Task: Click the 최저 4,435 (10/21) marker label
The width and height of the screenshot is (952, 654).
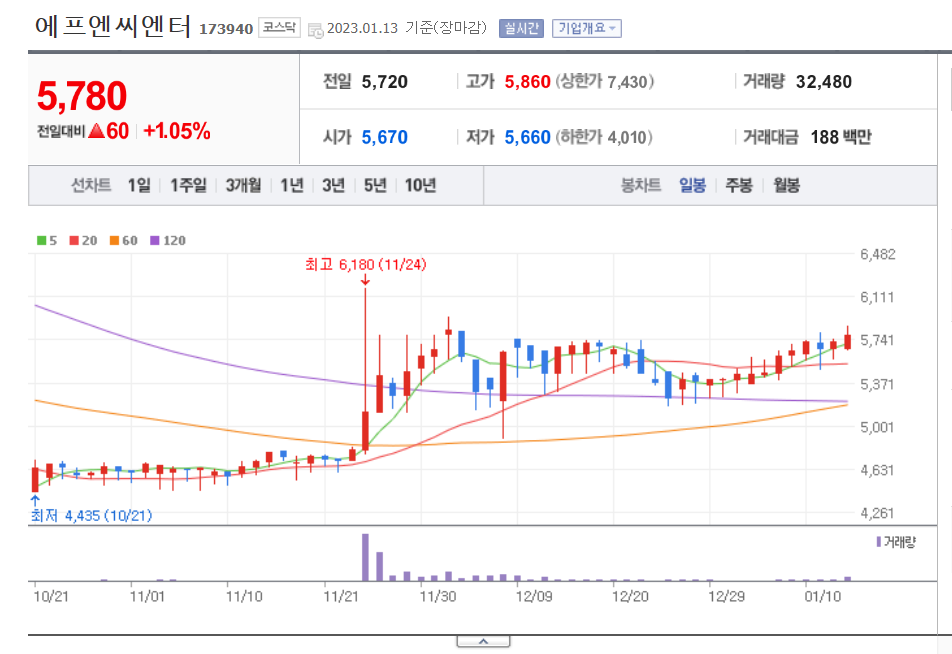Action: pos(92,516)
